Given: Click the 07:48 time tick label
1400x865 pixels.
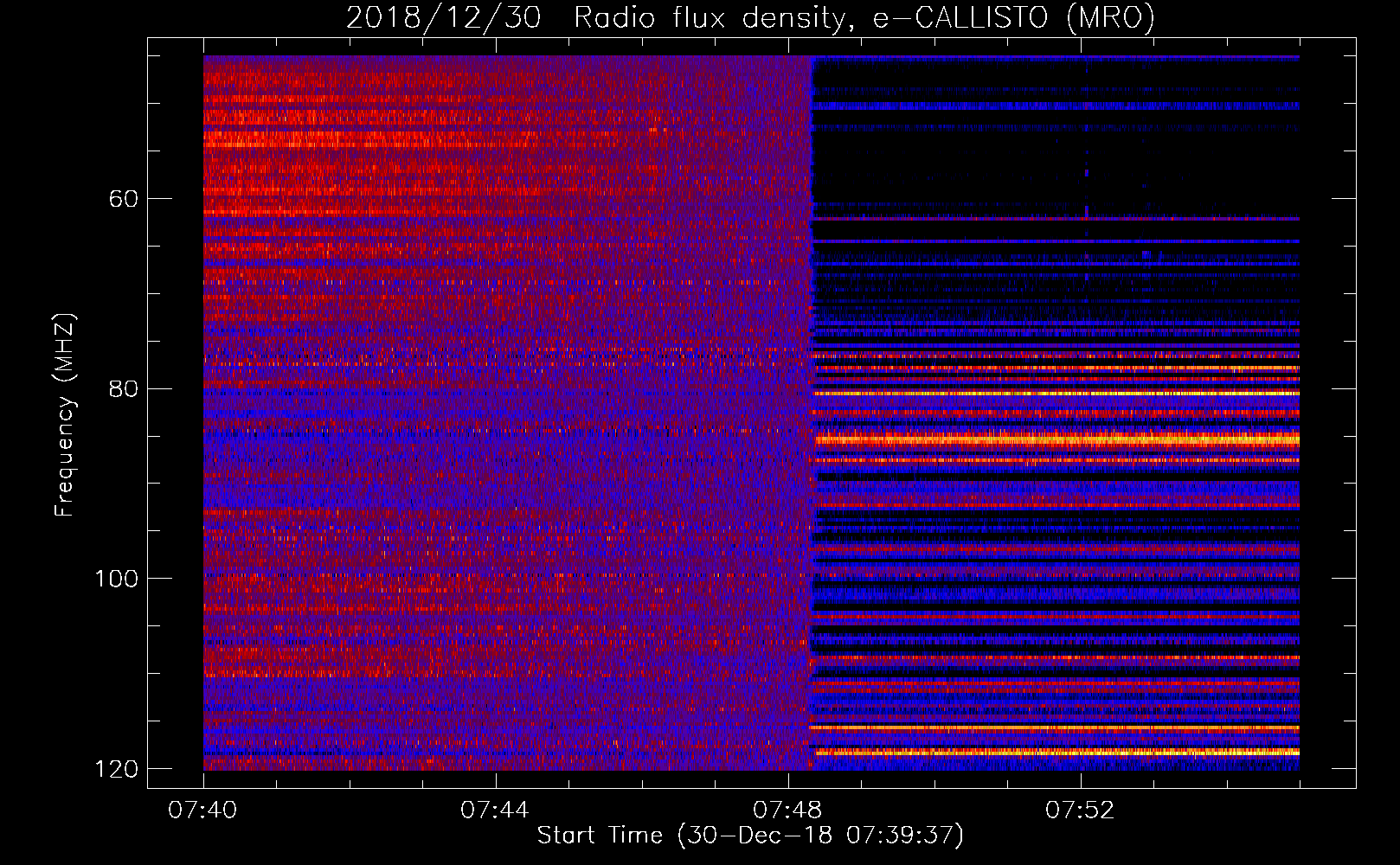Looking at the screenshot, I should point(787,811).
